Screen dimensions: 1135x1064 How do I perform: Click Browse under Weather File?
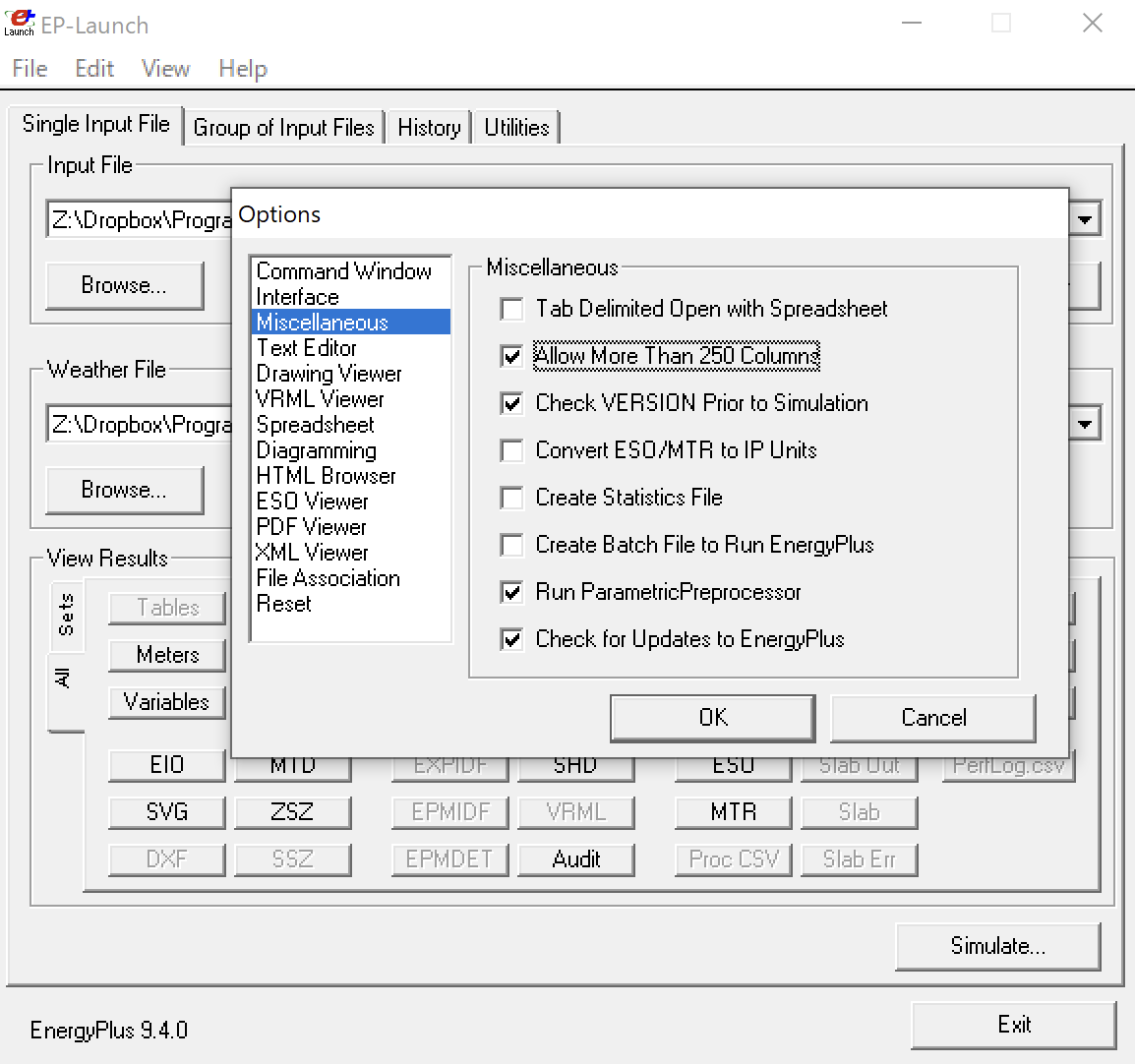[x=125, y=490]
